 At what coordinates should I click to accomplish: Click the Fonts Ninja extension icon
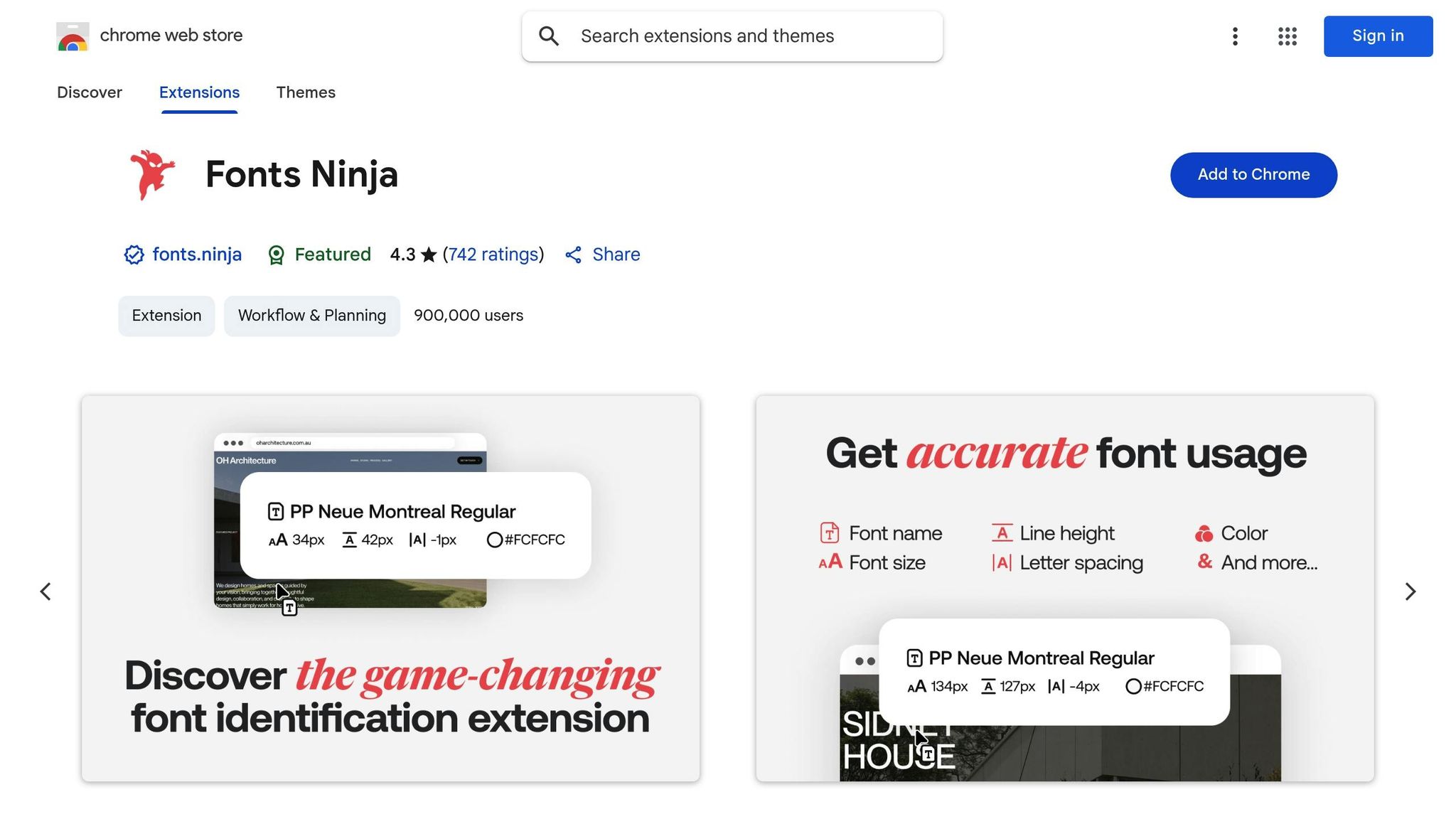click(152, 174)
